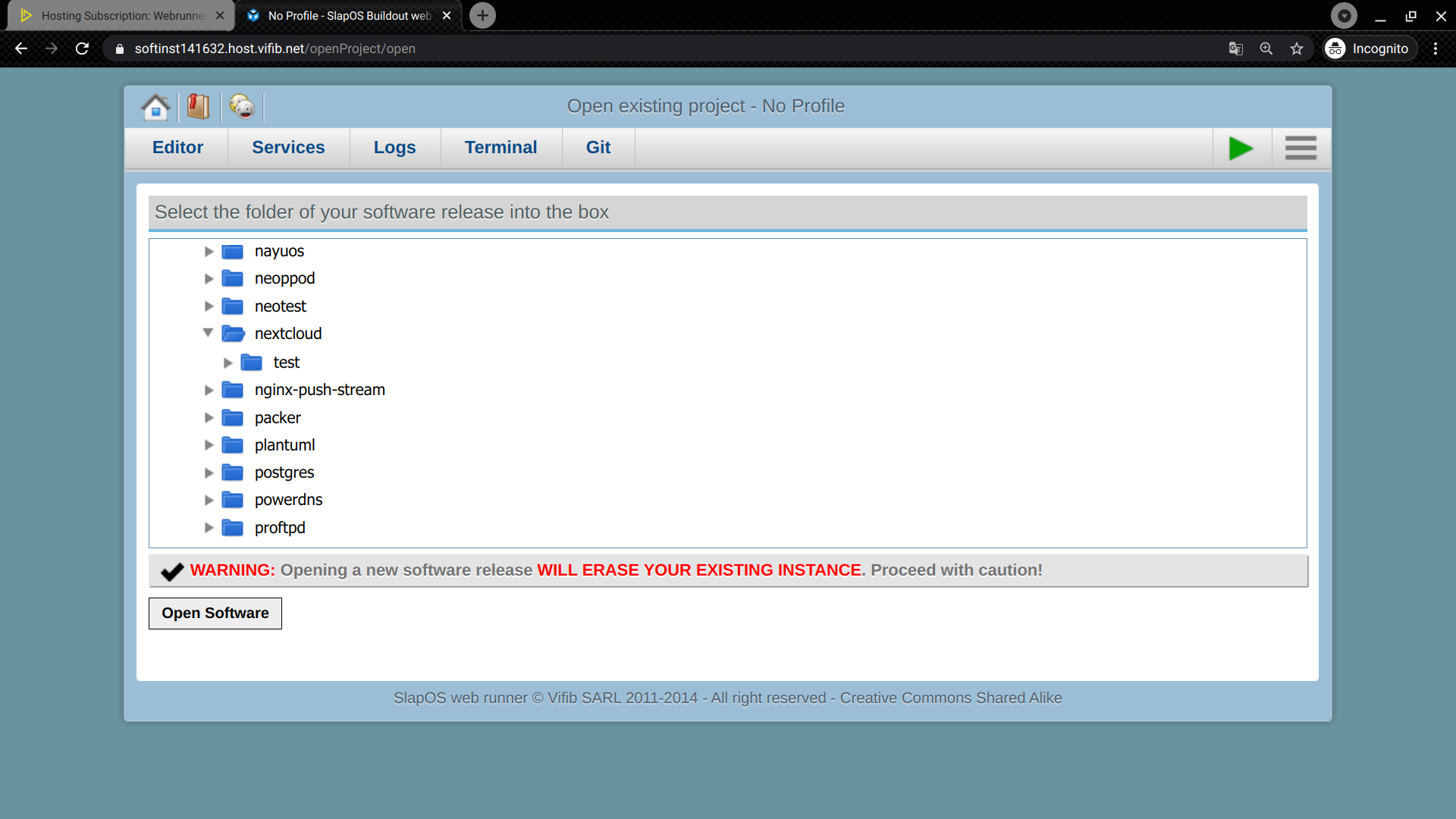The image size is (1456, 819).
Task: Select the nginx-push-stream folder name
Action: [320, 390]
